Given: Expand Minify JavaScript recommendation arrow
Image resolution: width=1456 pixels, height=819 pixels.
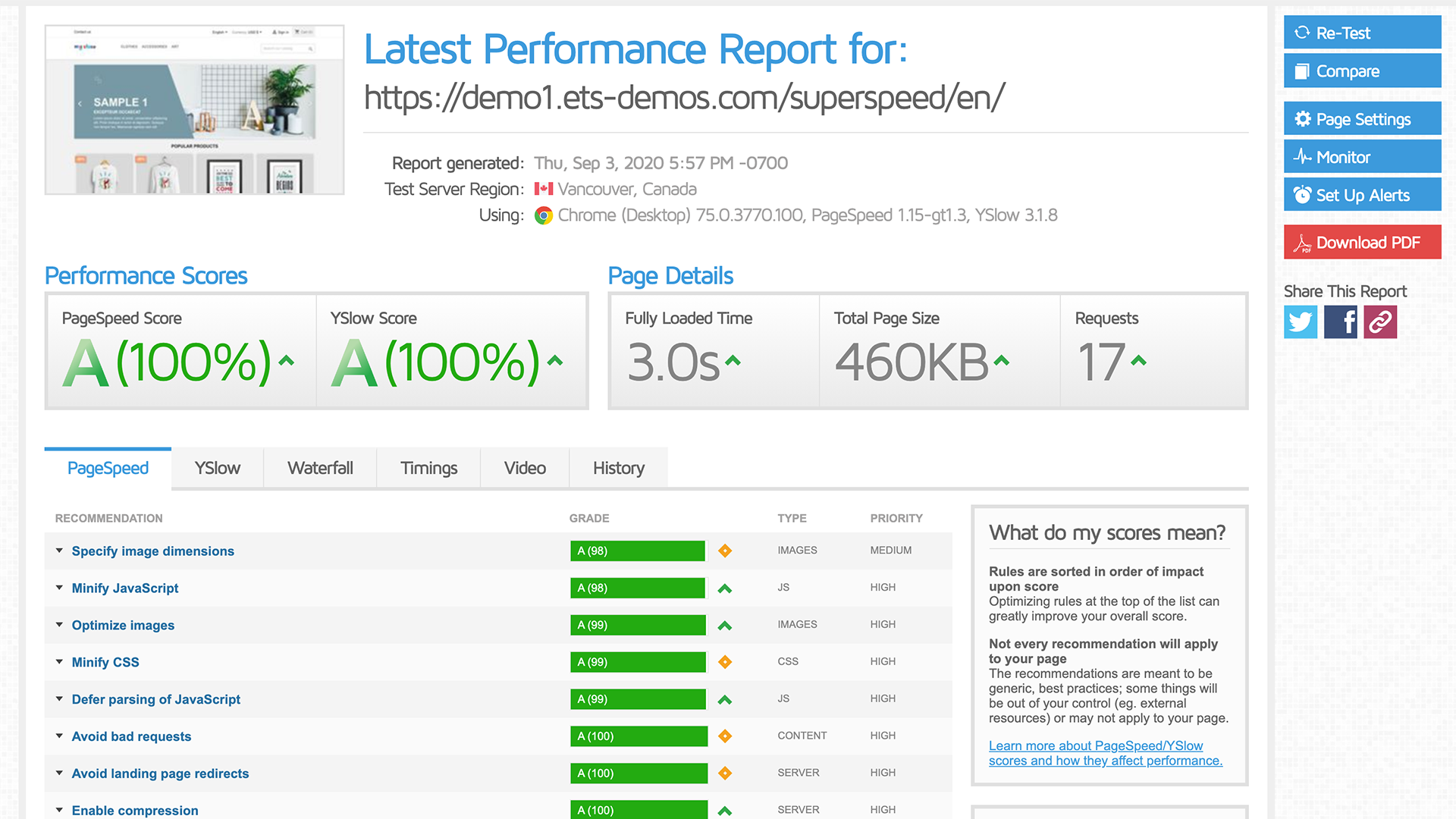Looking at the screenshot, I should tap(59, 588).
